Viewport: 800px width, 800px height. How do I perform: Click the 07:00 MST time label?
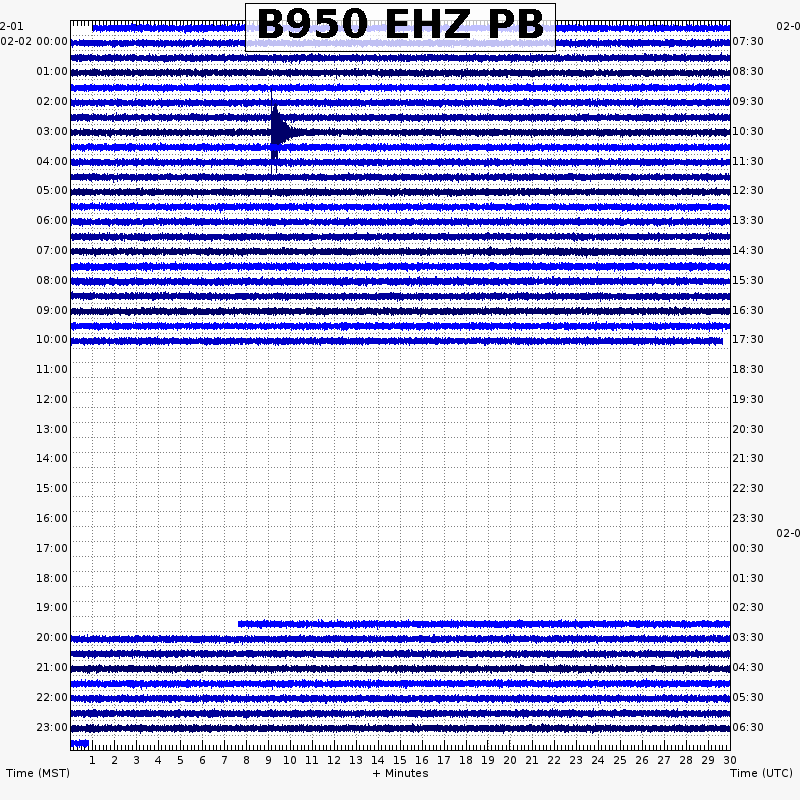(x=52, y=251)
